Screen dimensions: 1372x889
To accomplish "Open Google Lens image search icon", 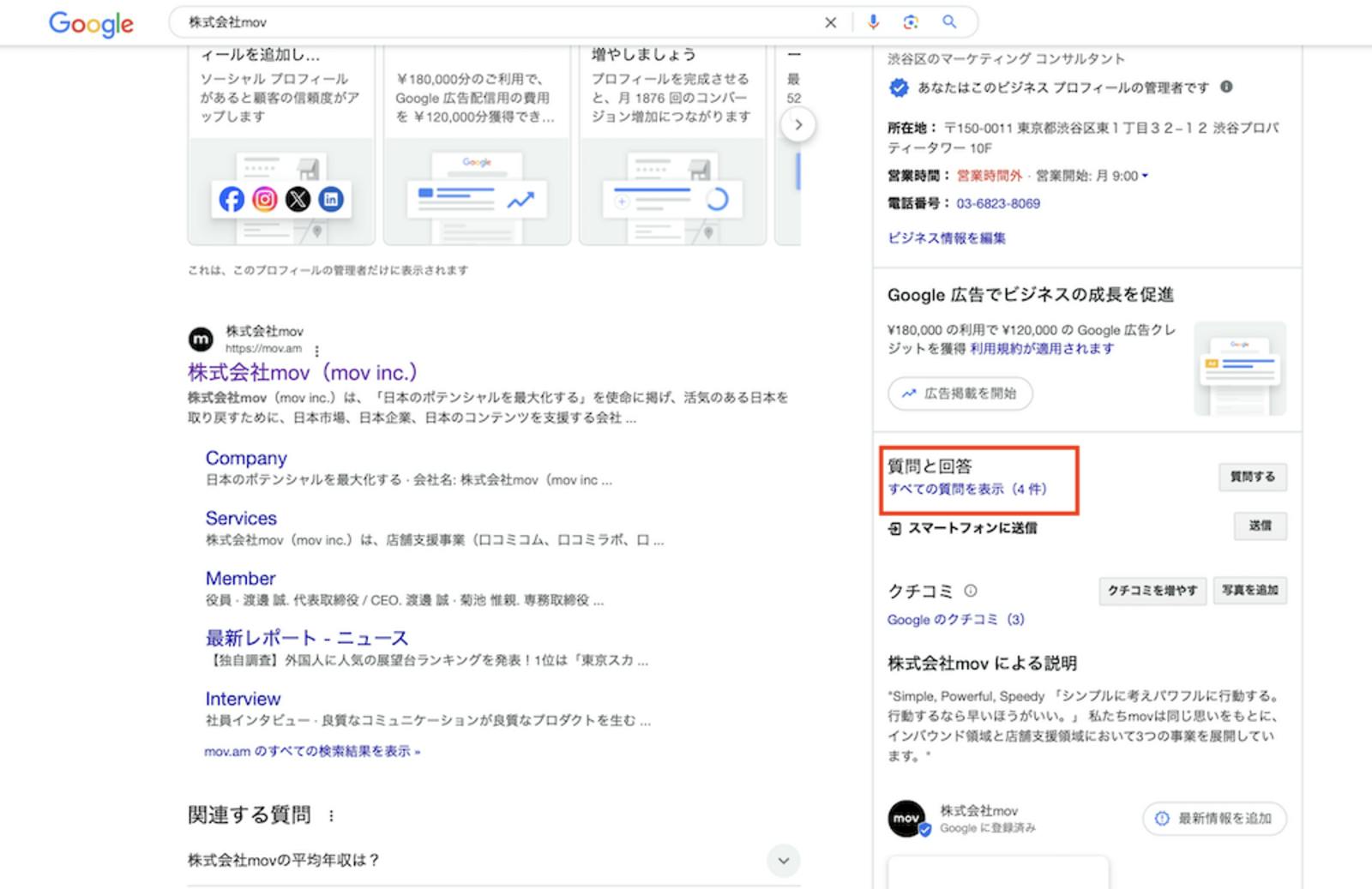I will click(911, 22).
